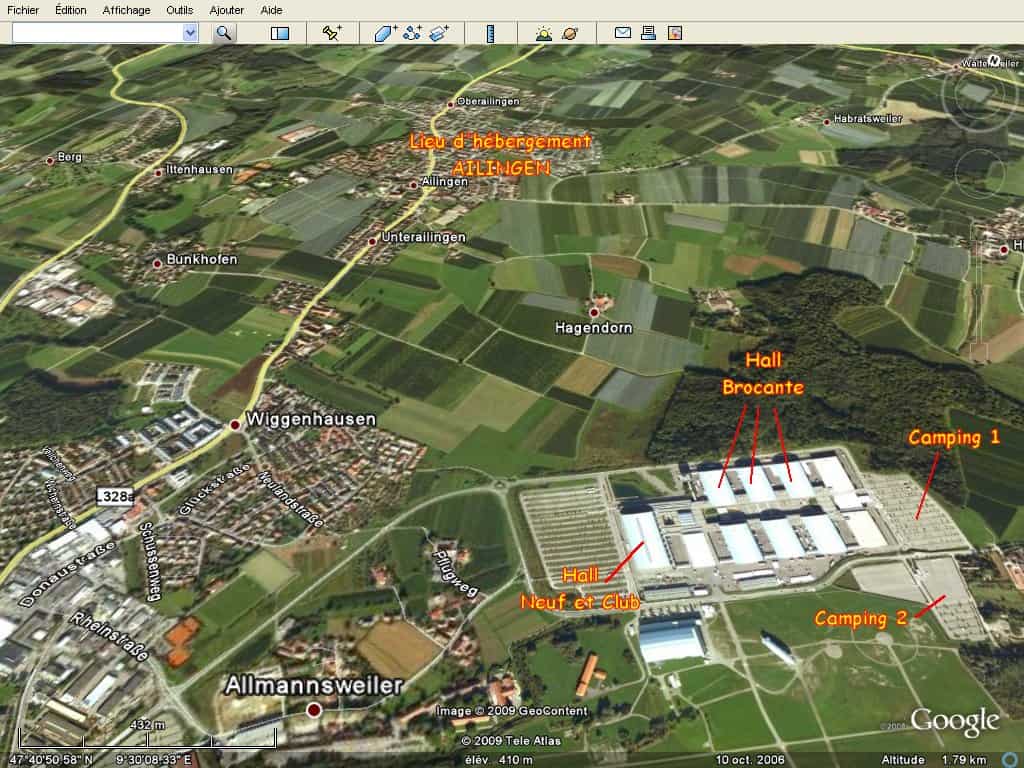Open the Affichage menu

pos(126,10)
